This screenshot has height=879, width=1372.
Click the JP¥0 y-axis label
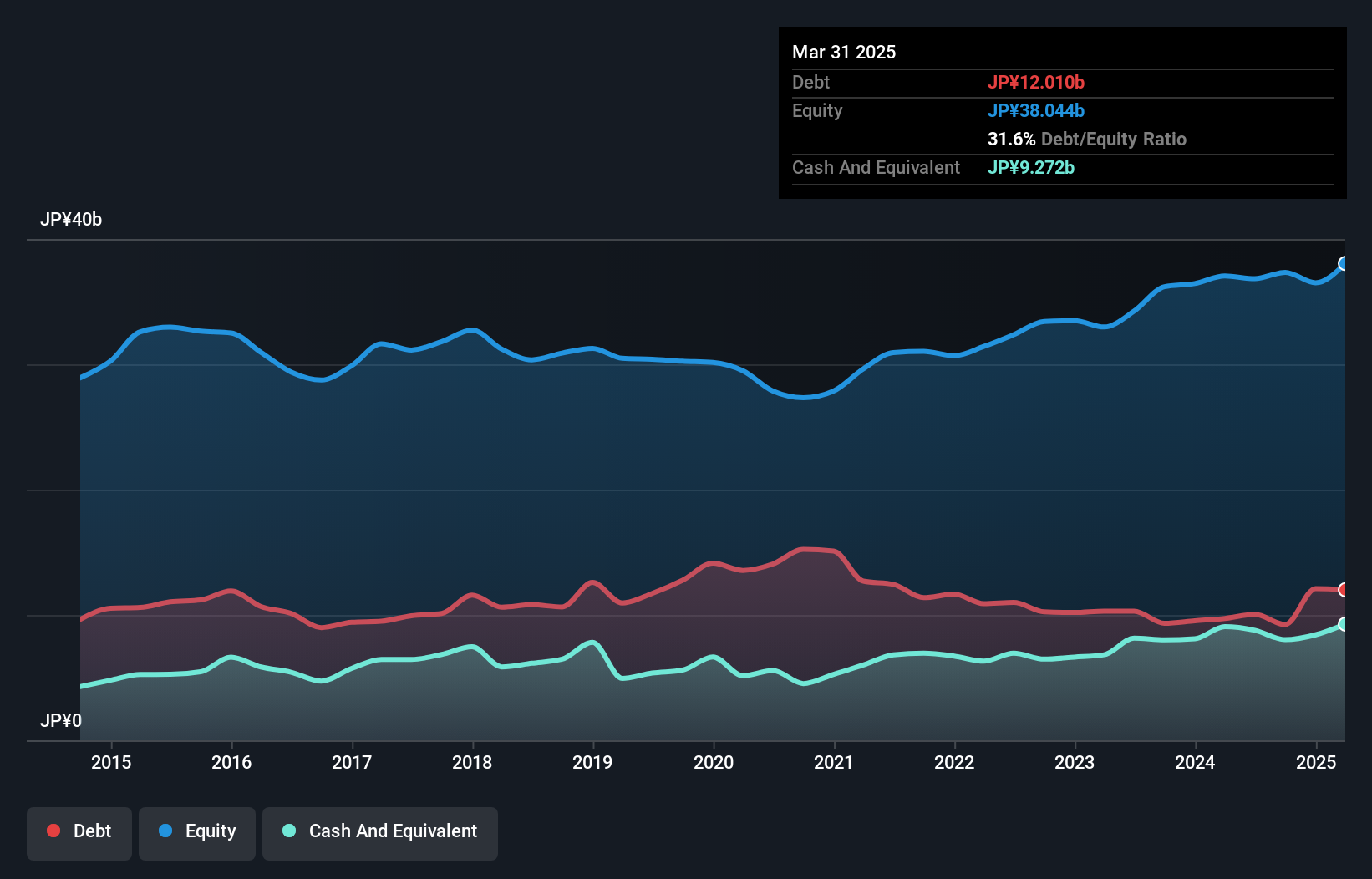[61, 720]
